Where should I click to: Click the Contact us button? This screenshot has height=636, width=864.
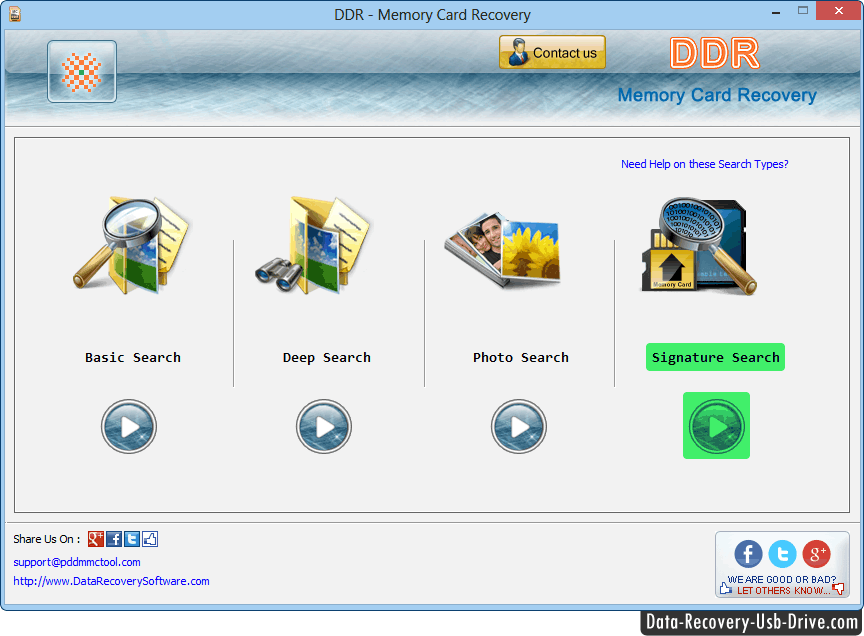551,51
